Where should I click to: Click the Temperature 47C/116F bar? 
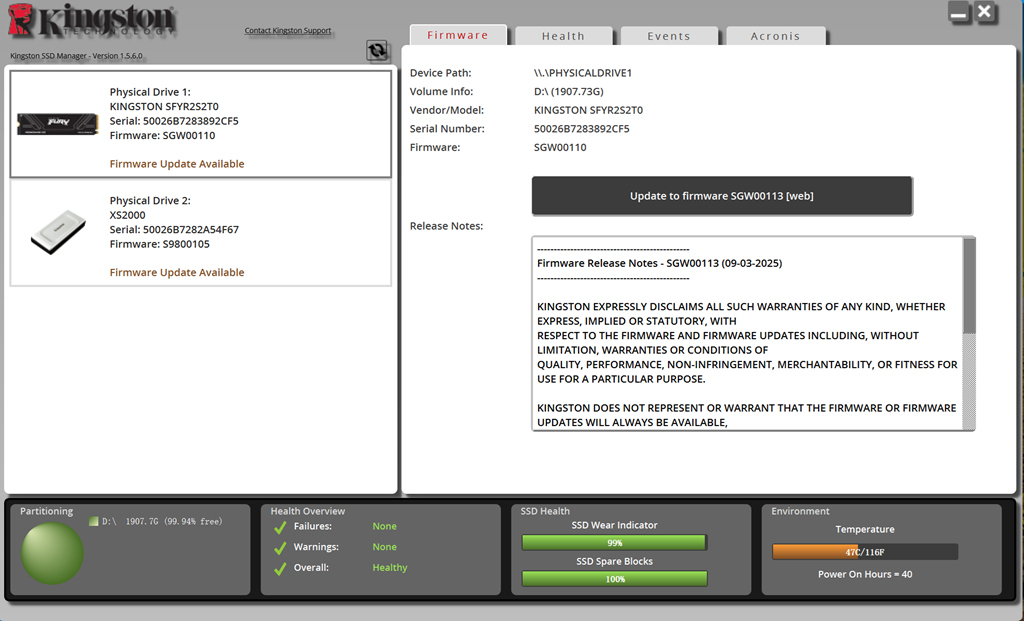coord(865,552)
